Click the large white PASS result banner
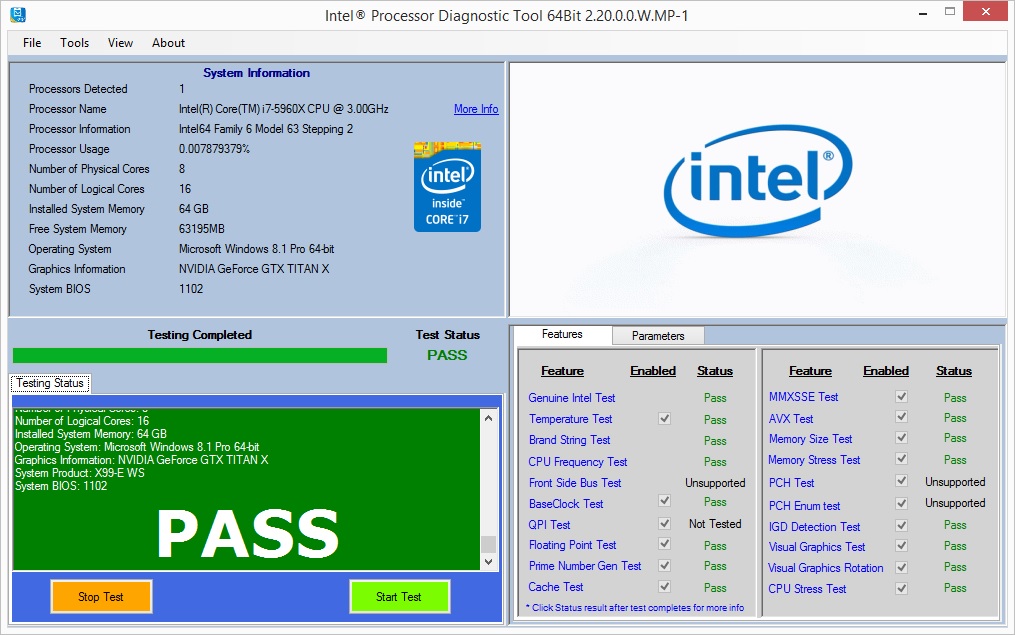The image size is (1015, 635). (x=248, y=533)
